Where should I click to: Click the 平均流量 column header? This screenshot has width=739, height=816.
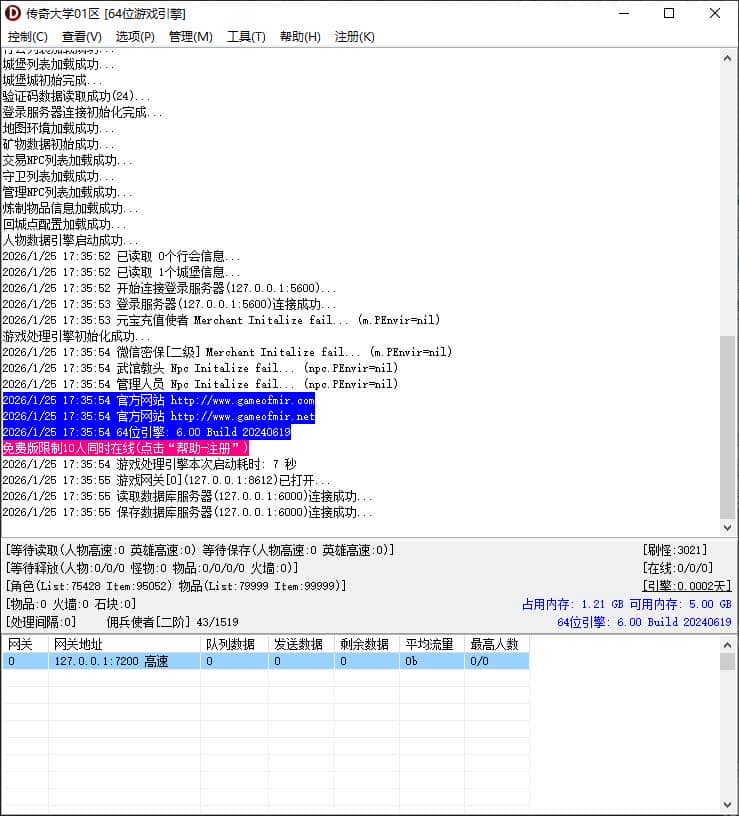tap(432, 644)
